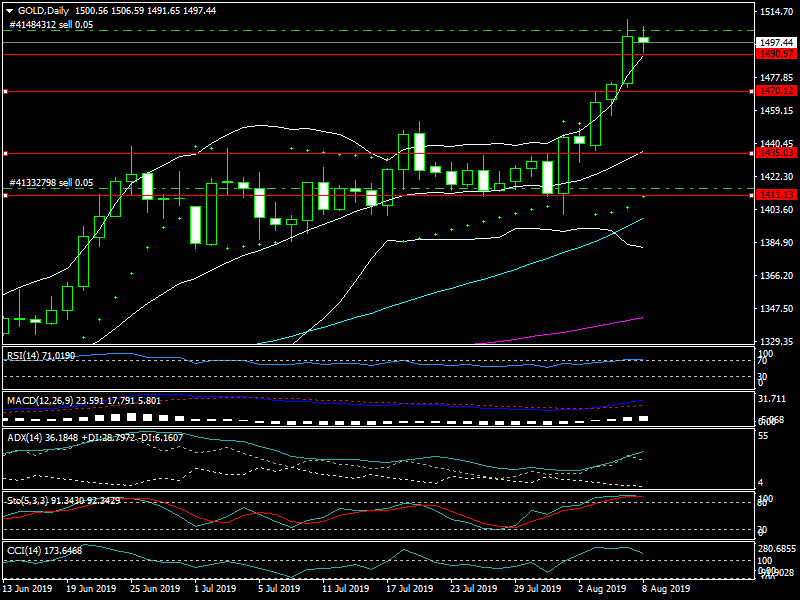
Task: Select the #41332798 sell 0.05 order label
Action: coord(52,183)
